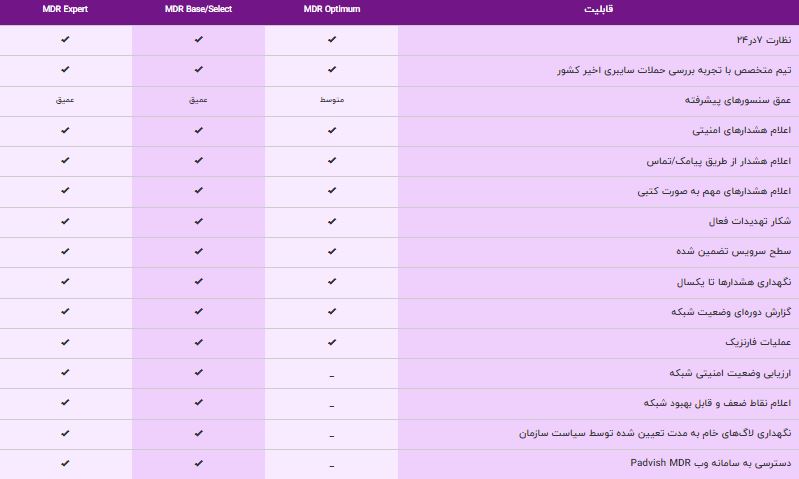Click MDR Optimum dash for ارزیابی وضعیت امنیتی شبکه
Image resolution: width=799 pixels, height=479 pixels.
pyautogui.click(x=331, y=373)
